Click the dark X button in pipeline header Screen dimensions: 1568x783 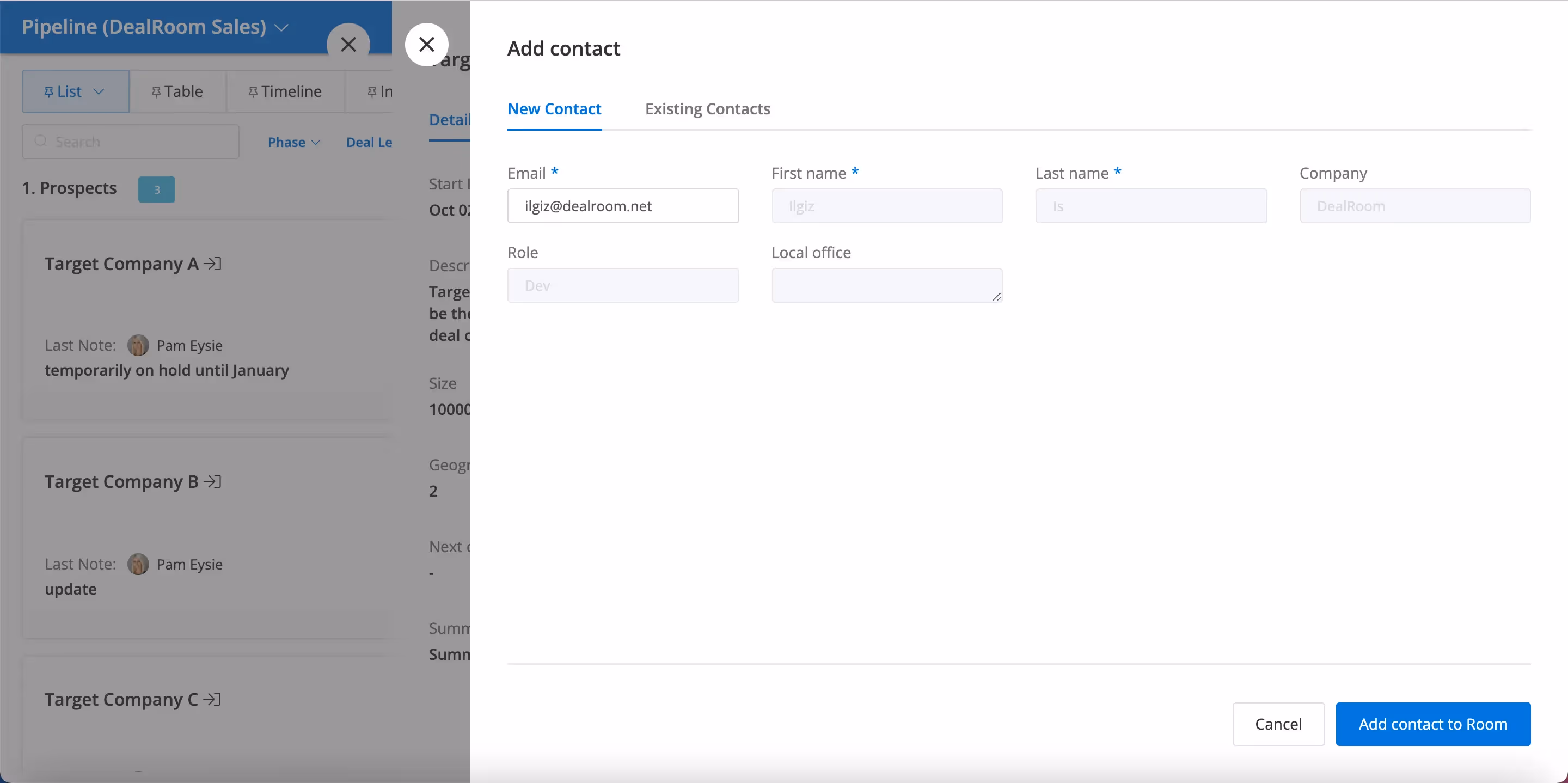click(348, 44)
